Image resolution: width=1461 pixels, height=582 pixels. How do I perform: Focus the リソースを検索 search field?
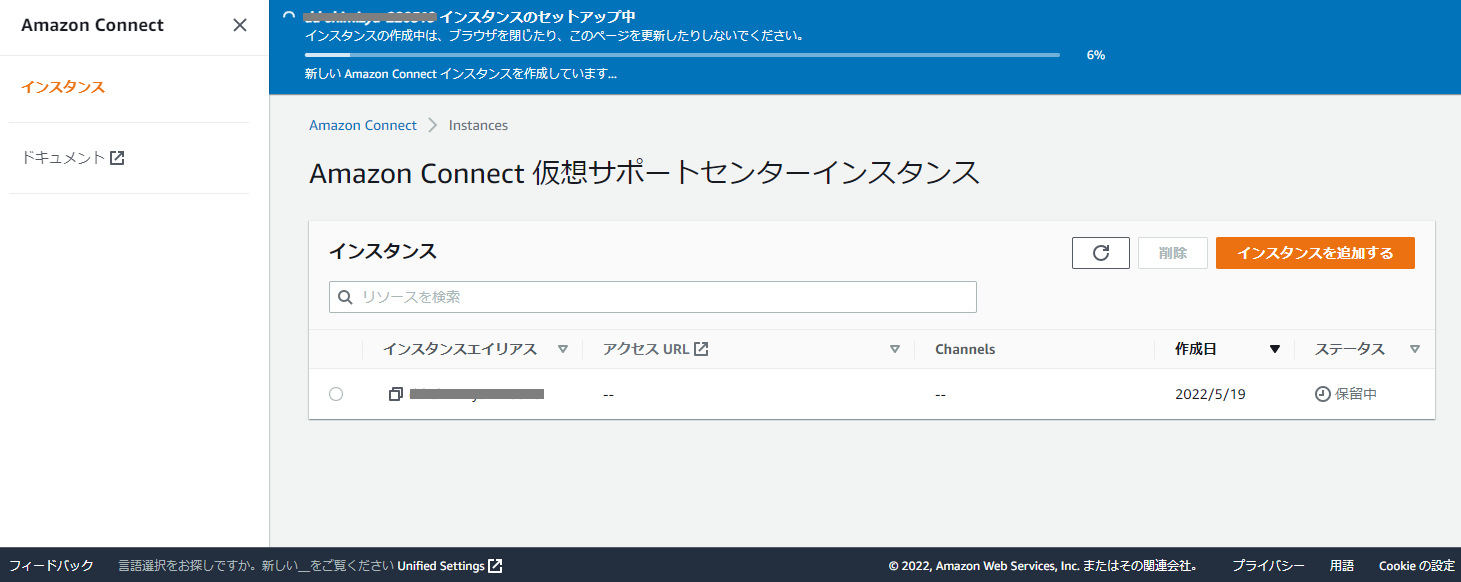point(653,297)
